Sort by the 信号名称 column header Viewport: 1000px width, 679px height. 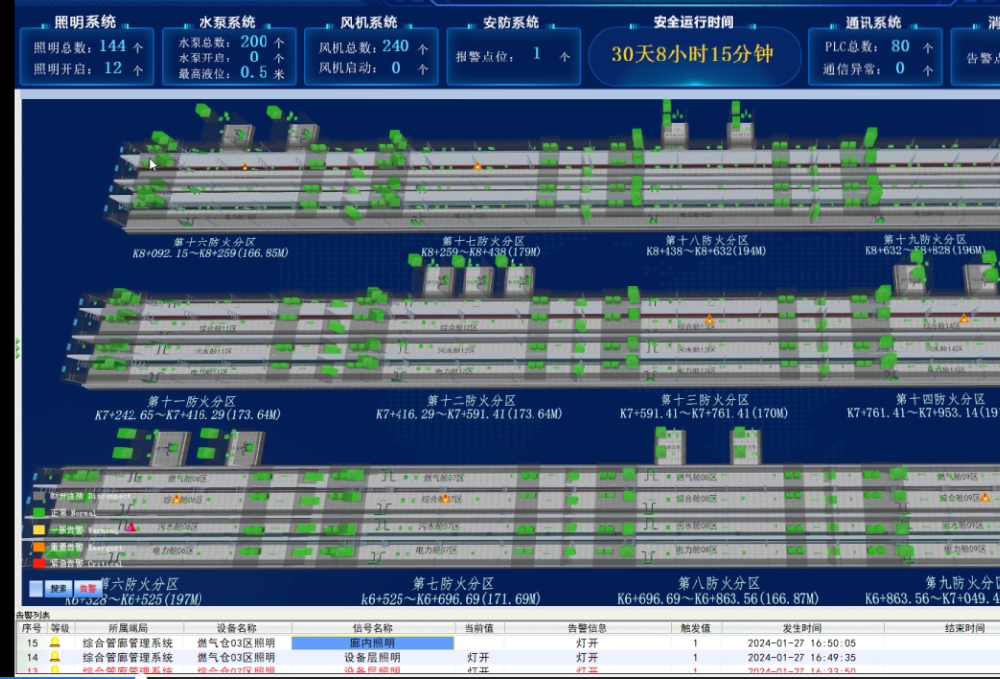point(373,628)
